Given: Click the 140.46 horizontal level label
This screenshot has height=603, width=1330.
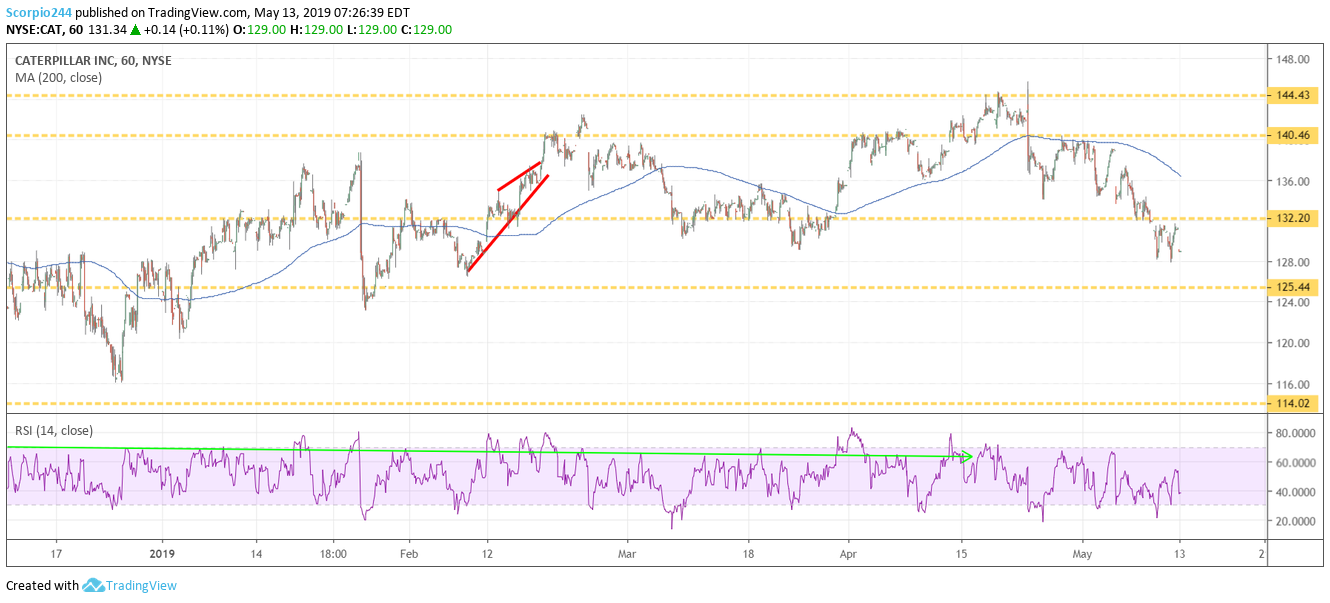Looking at the screenshot, I should [1294, 135].
